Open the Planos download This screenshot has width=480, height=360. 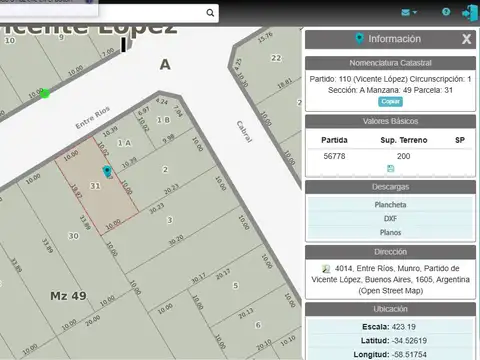tap(390, 232)
